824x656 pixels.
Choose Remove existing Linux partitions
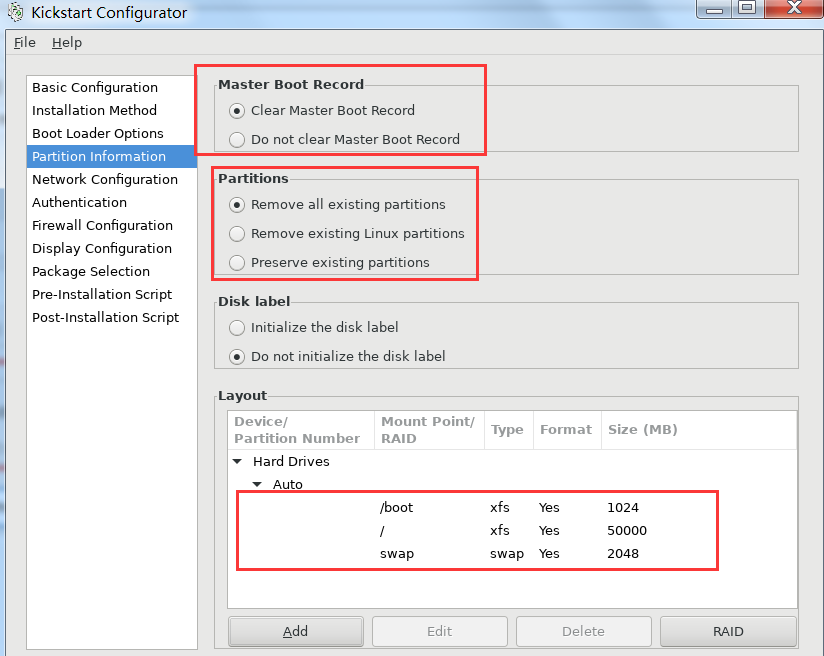(x=237, y=234)
